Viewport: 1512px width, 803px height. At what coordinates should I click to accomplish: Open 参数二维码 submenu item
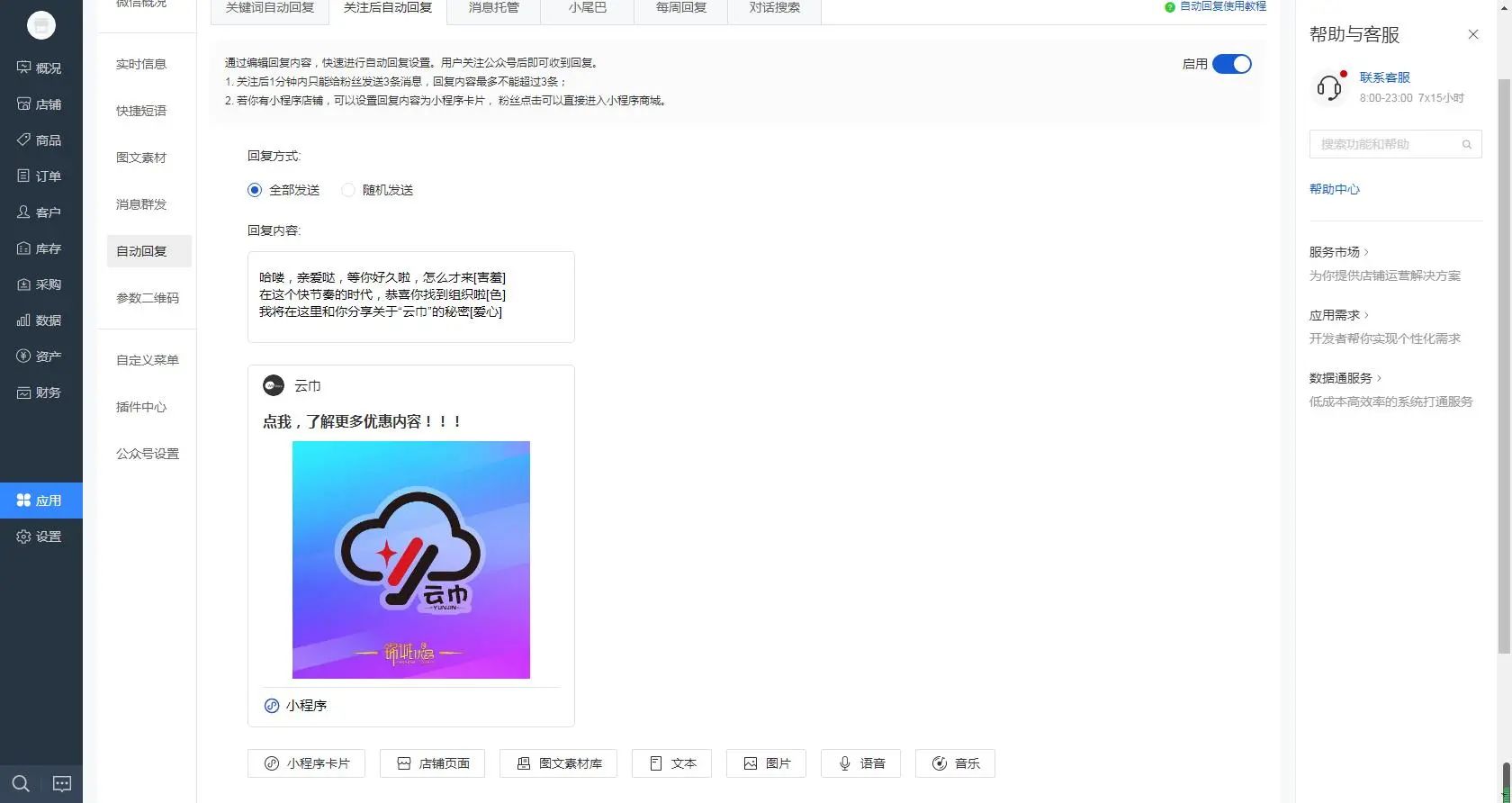[x=148, y=298]
